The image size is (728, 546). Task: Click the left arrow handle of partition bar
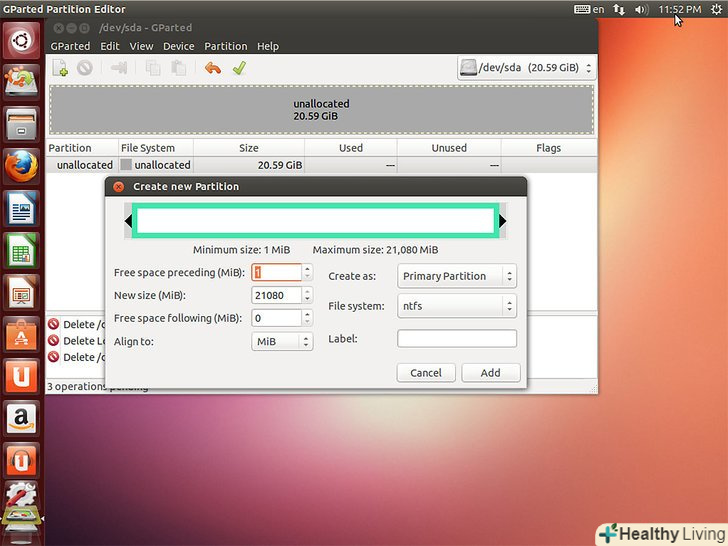point(128,221)
